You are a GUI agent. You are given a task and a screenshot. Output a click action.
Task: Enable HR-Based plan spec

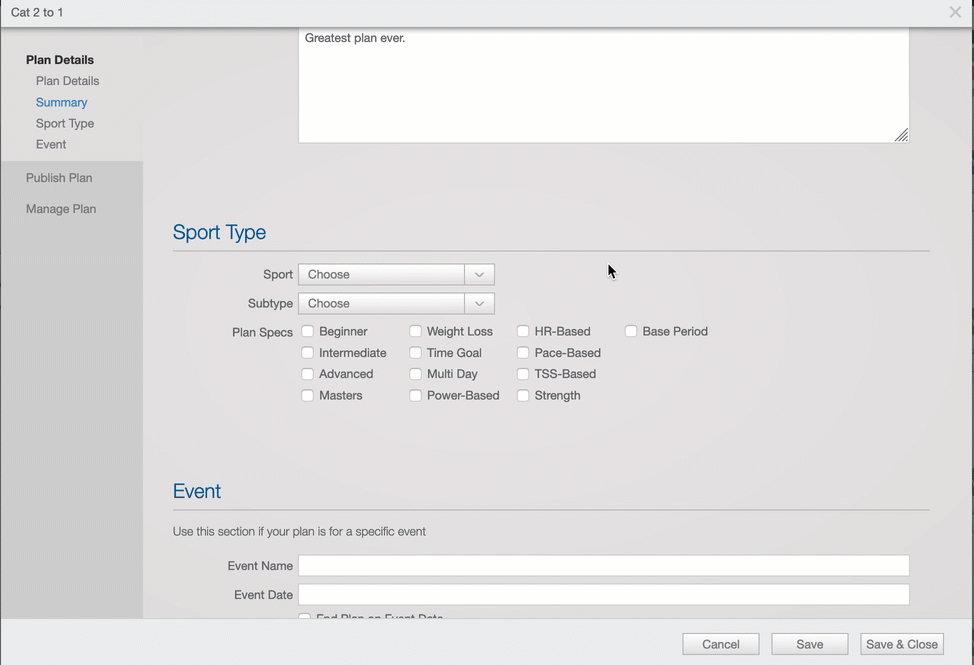pyautogui.click(x=523, y=332)
